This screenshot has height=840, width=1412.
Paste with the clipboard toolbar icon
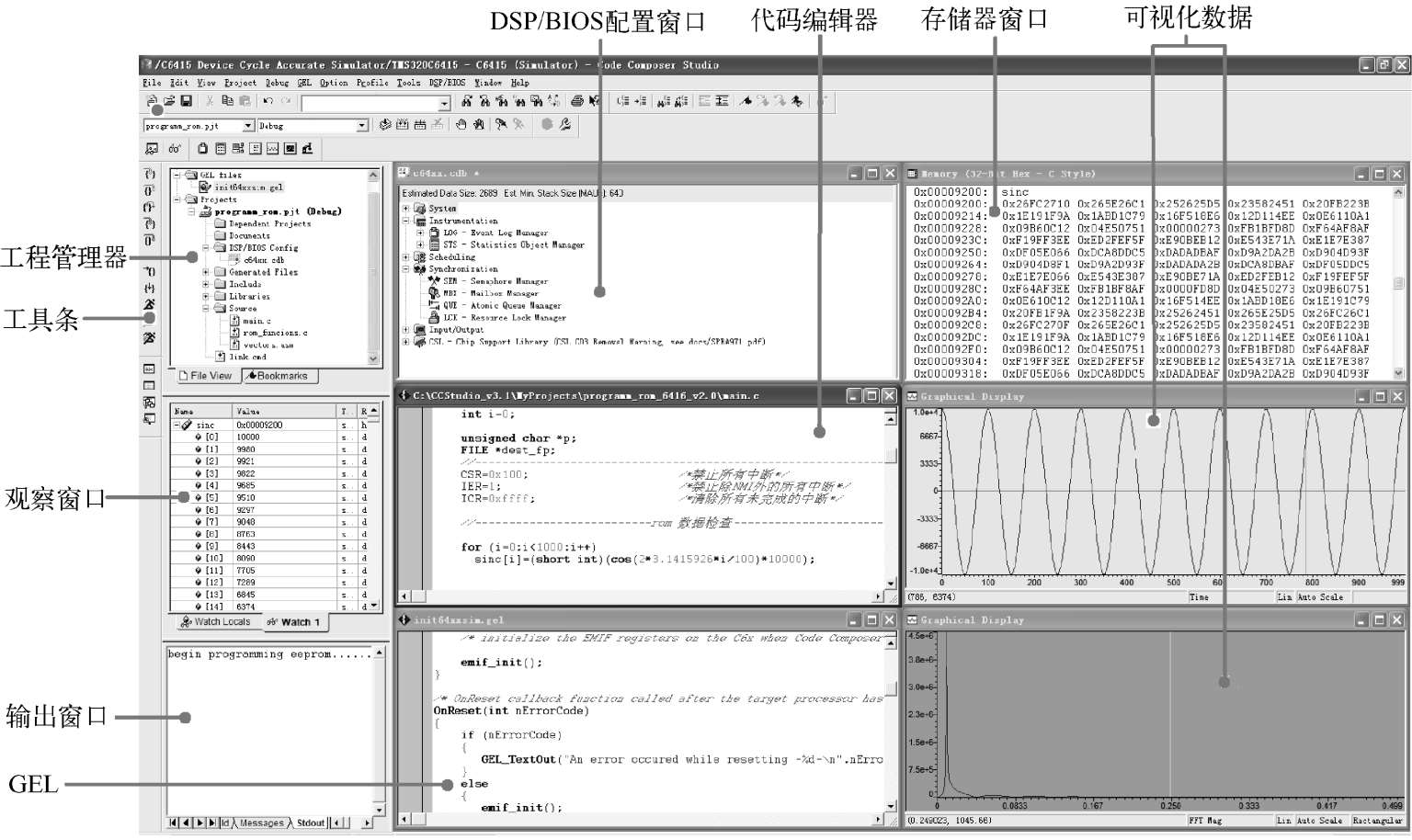[x=244, y=101]
